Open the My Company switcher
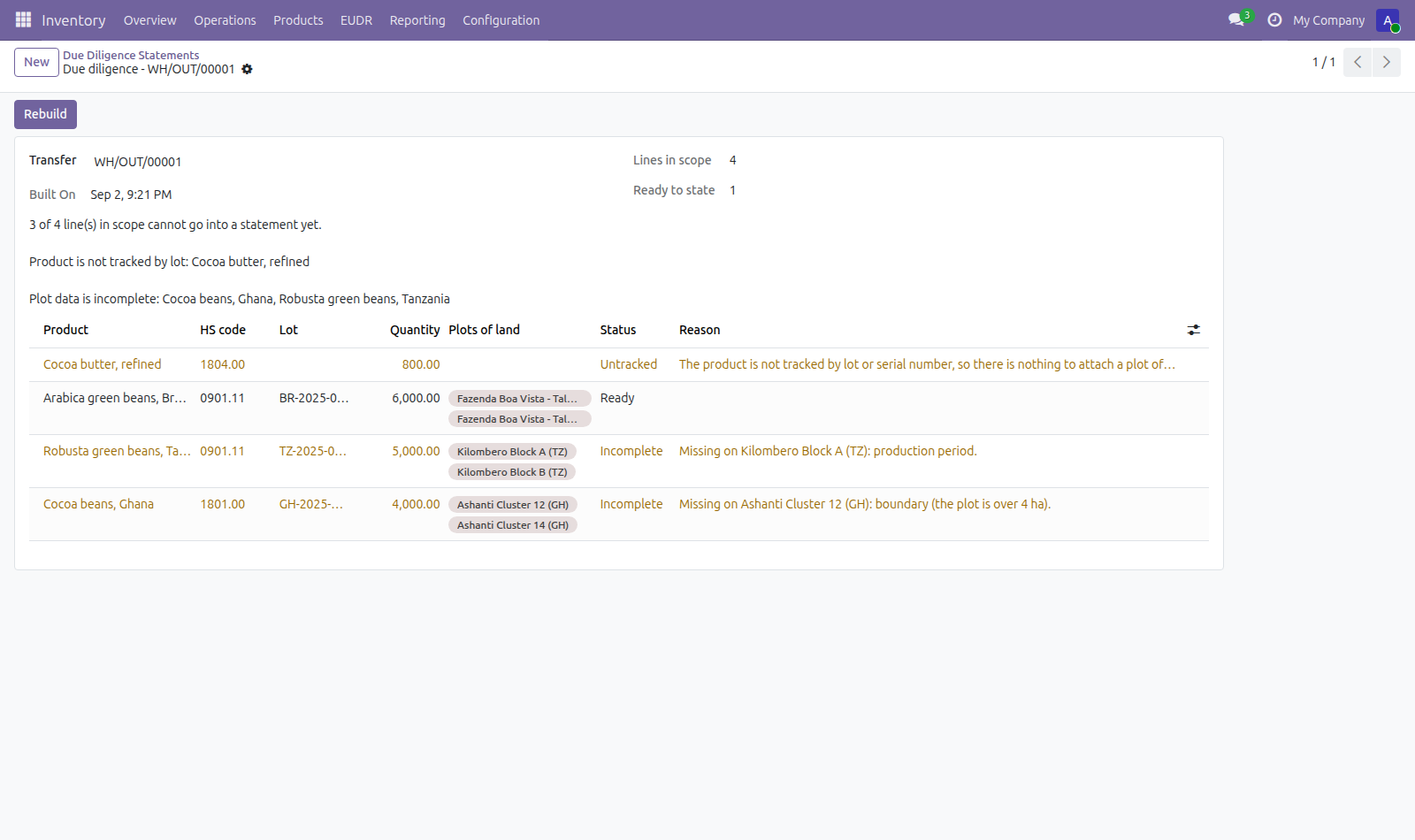1415x840 pixels. [x=1329, y=20]
